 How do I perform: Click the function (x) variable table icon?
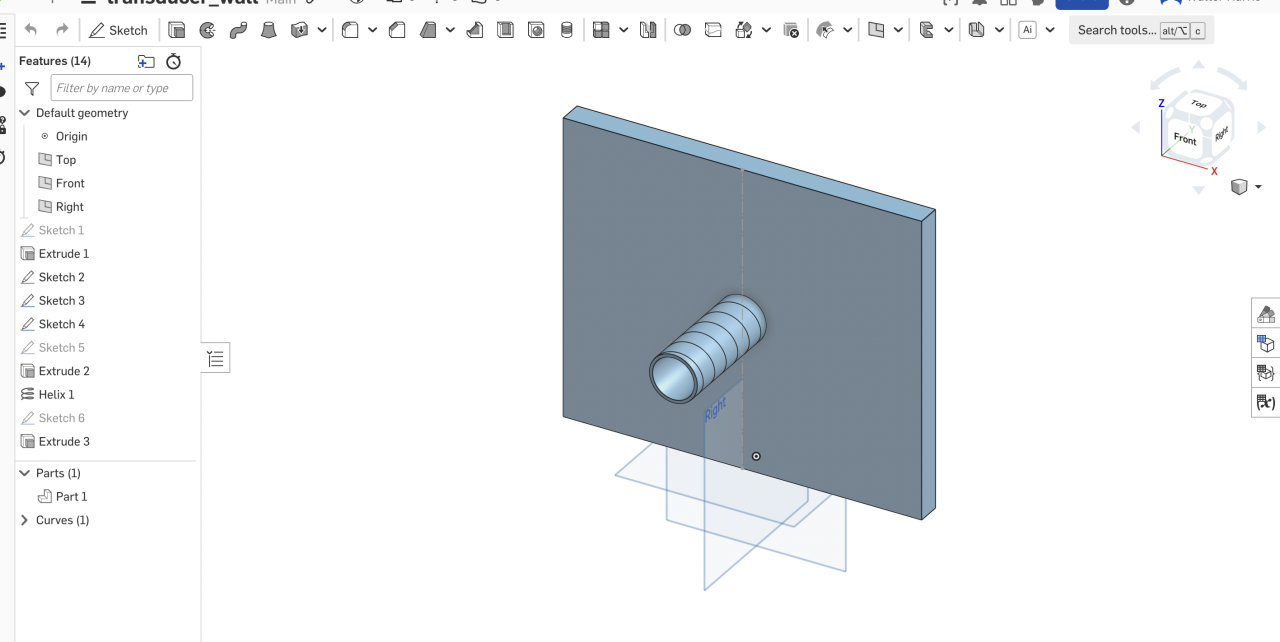1266,403
